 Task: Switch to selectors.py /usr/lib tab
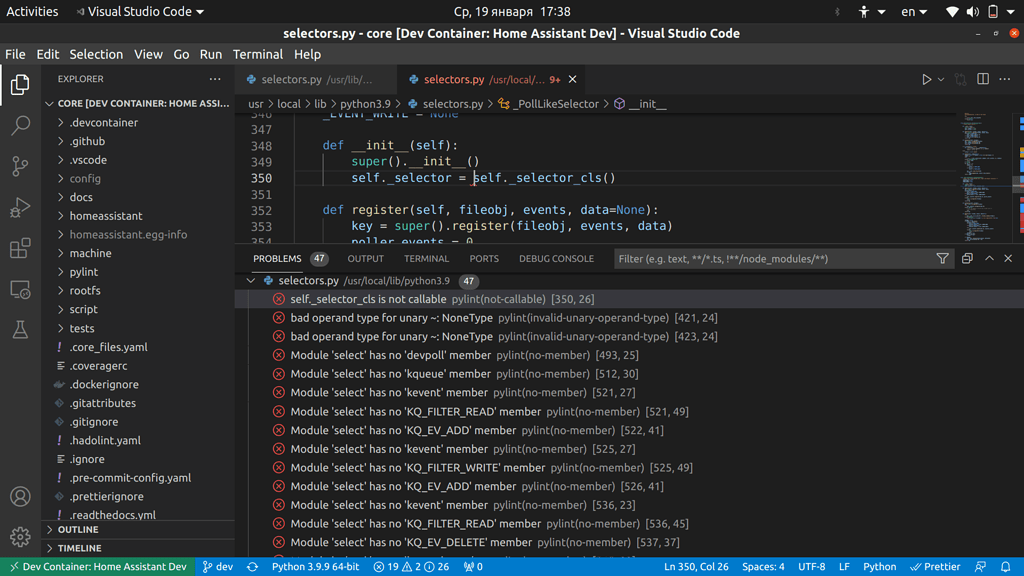(x=317, y=79)
